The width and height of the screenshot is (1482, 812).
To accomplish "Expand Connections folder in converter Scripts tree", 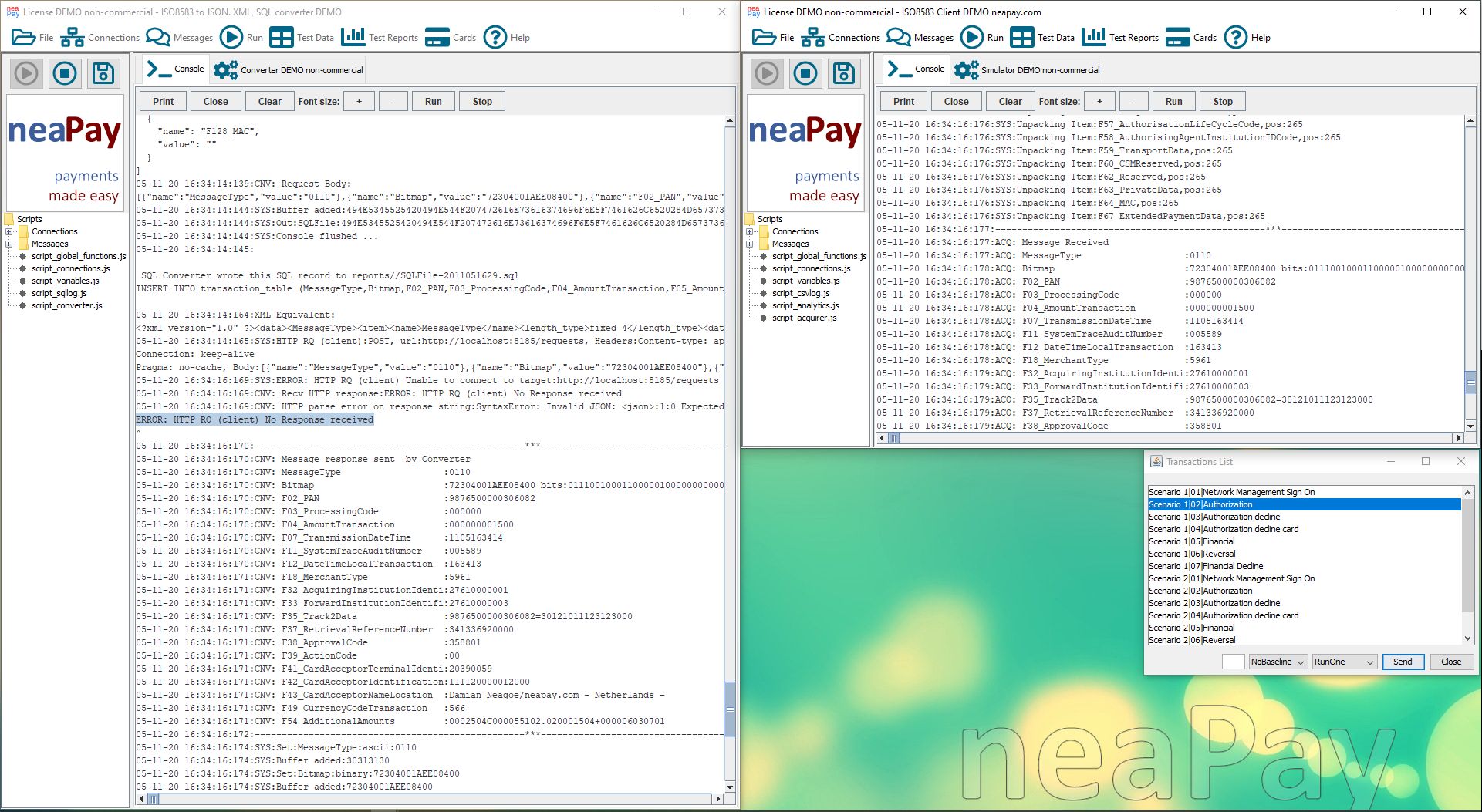I will [x=9, y=231].
